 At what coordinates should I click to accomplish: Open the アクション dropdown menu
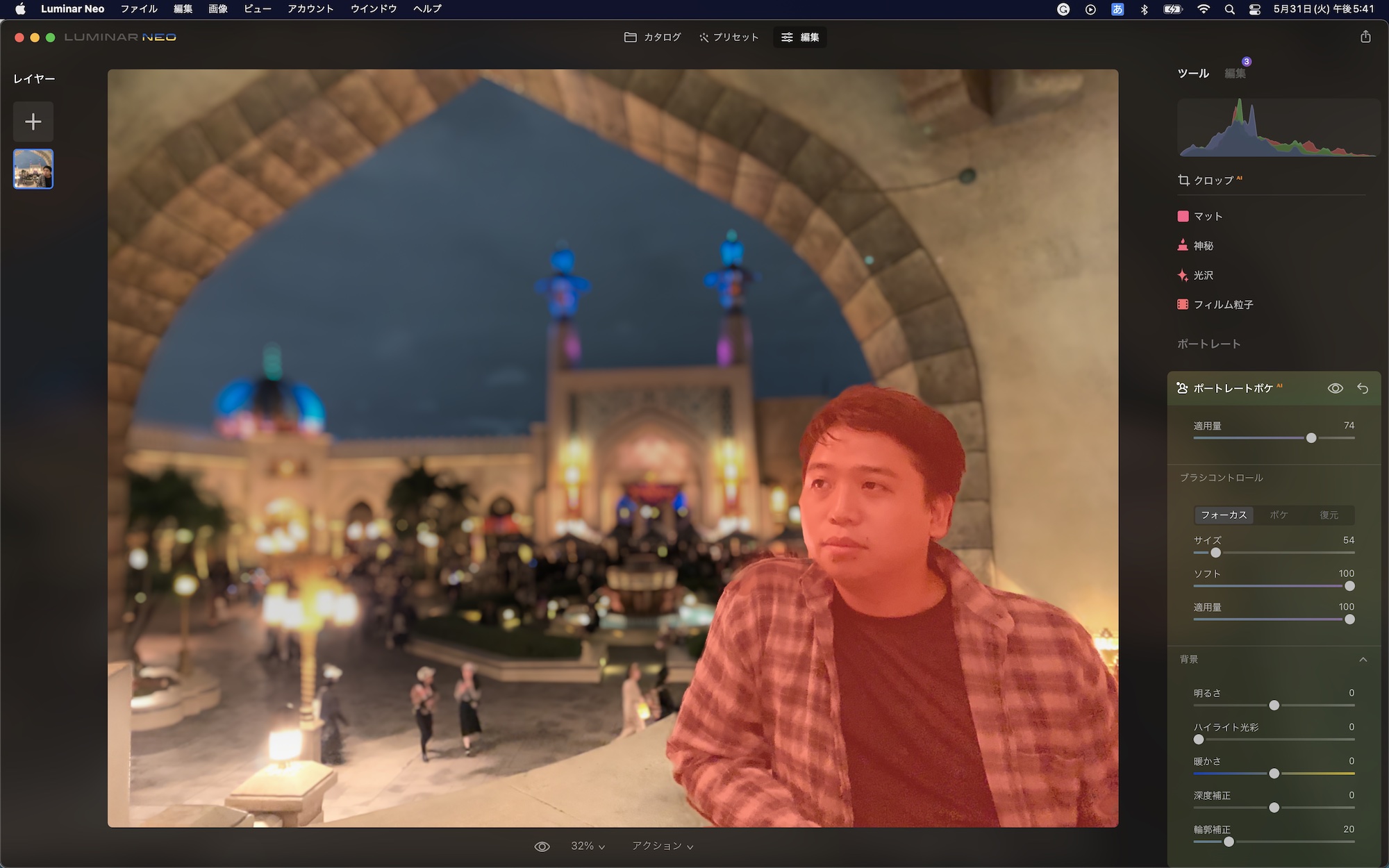[x=662, y=846]
